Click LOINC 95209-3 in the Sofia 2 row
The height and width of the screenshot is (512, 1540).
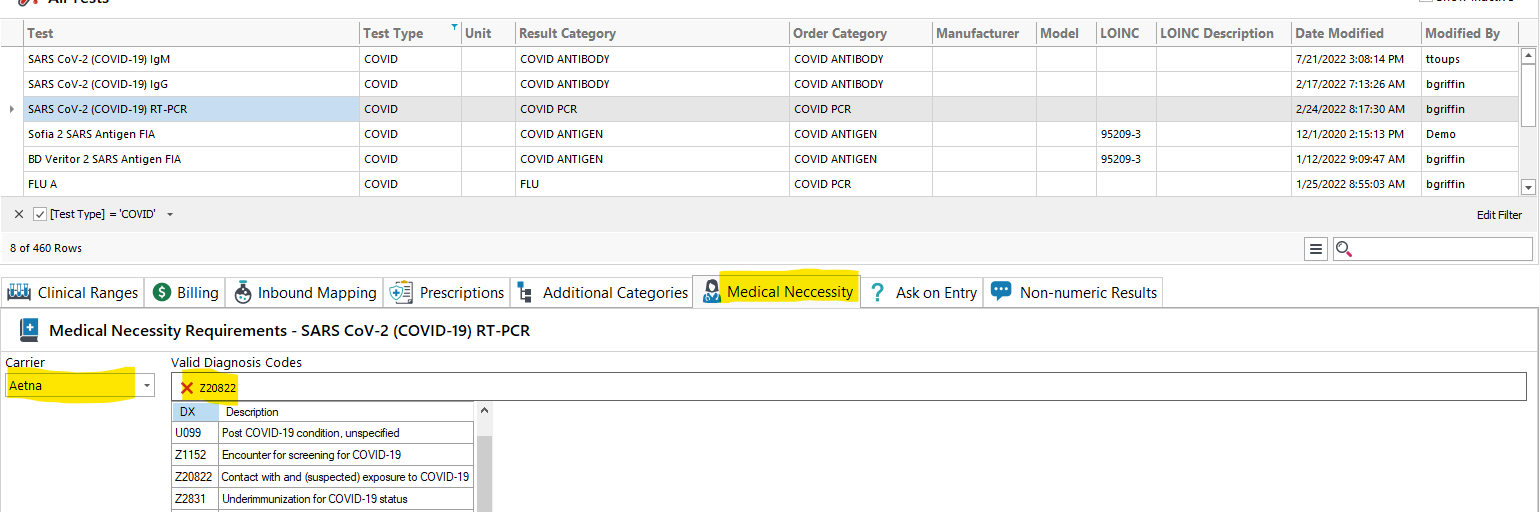pyautogui.click(x=1126, y=134)
